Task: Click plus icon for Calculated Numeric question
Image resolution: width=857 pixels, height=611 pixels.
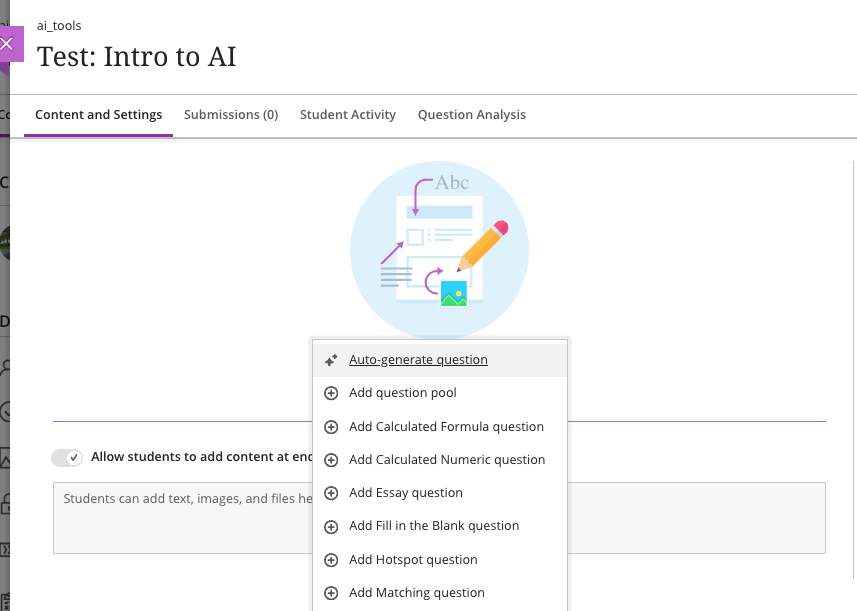Action: tap(332, 460)
